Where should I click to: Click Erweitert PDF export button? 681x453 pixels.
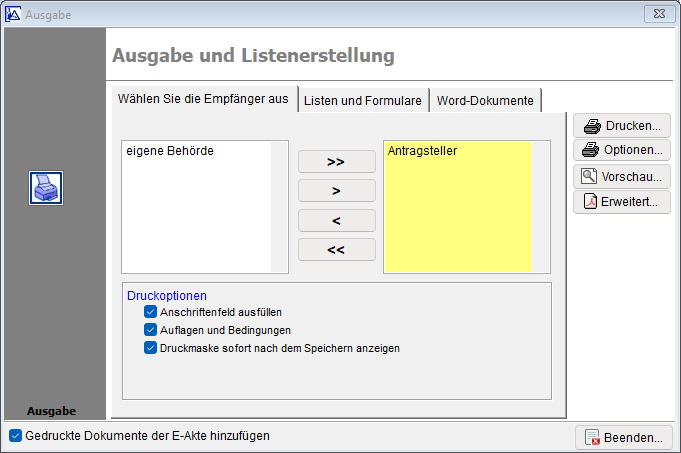(621, 202)
